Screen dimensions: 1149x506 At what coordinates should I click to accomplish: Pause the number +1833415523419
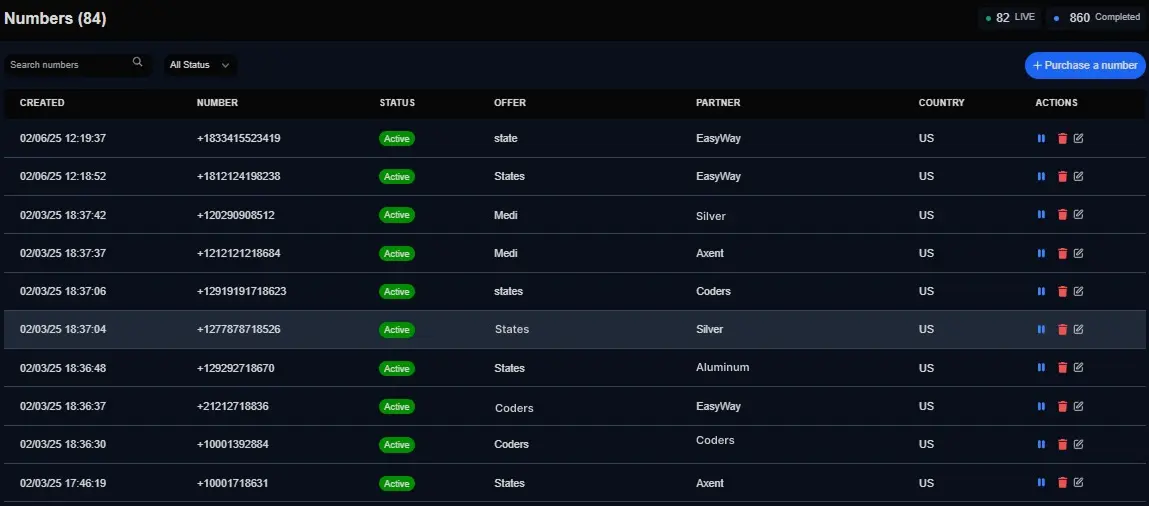pyautogui.click(x=1041, y=138)
